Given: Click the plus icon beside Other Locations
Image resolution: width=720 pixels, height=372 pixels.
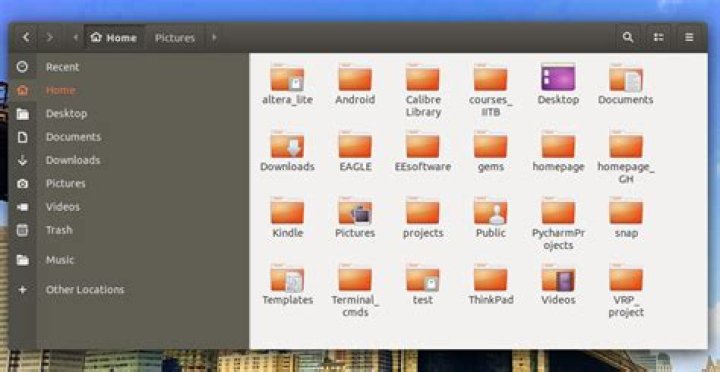Looking at the screenshot, I should [22, 290].
